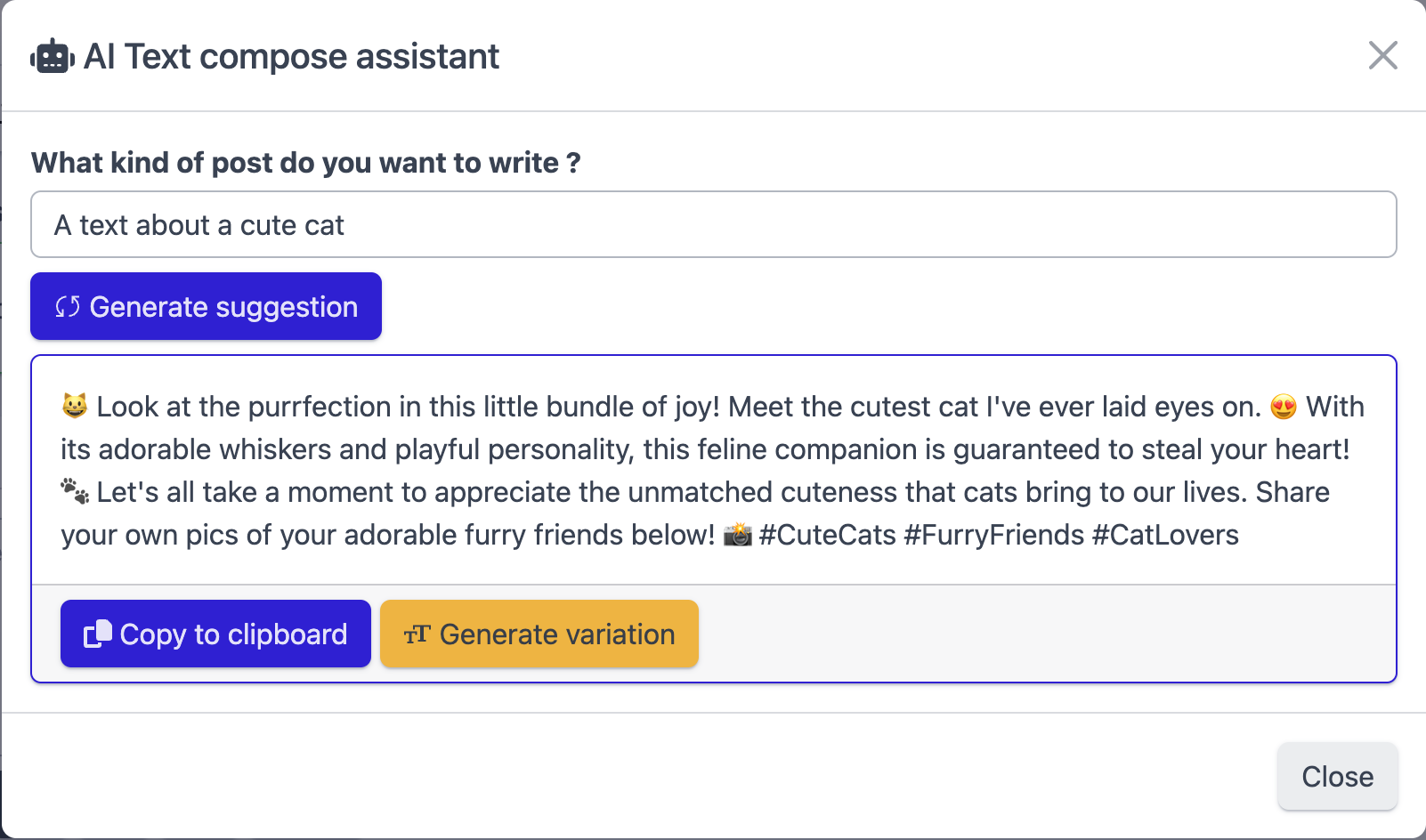Click the #CuteCats hashtag text

click(827, 535)
